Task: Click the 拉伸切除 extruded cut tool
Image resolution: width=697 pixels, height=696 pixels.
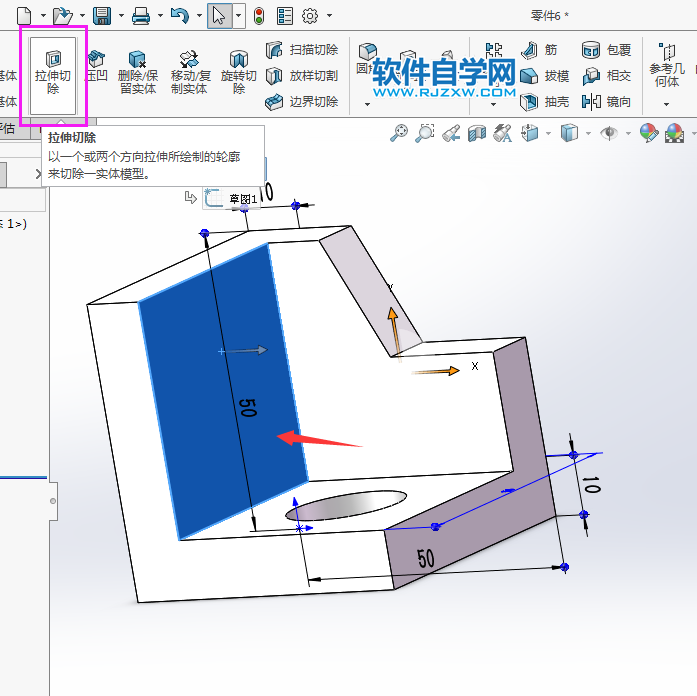Action: 53,74
